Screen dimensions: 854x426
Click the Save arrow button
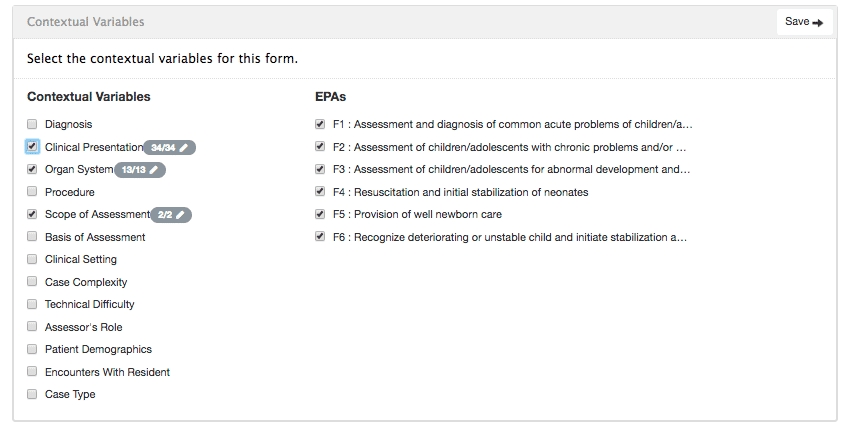click(x=804, y=22)
